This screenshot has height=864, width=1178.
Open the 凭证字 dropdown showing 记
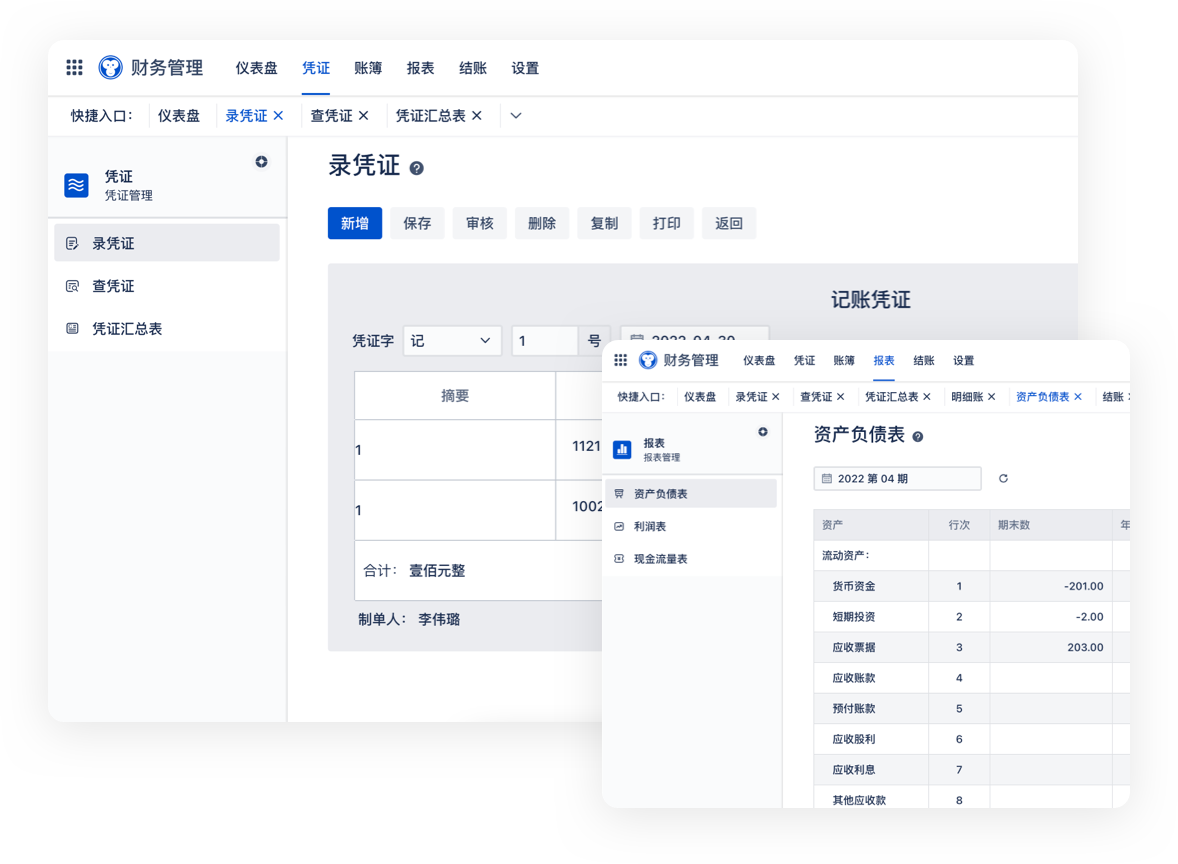click(452, 341)
